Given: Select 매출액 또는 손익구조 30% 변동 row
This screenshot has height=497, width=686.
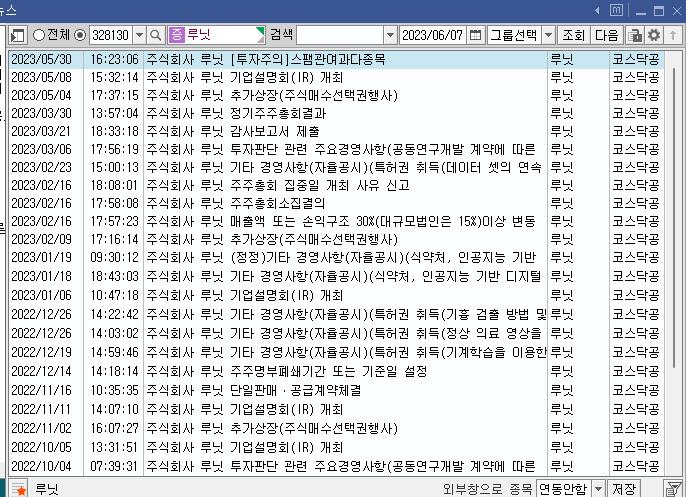Looking at the screenshot, I should (x=336, y=221).
